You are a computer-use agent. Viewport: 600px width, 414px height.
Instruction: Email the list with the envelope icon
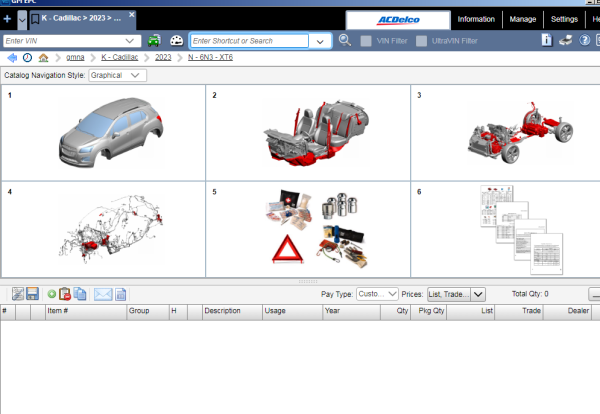103,294
